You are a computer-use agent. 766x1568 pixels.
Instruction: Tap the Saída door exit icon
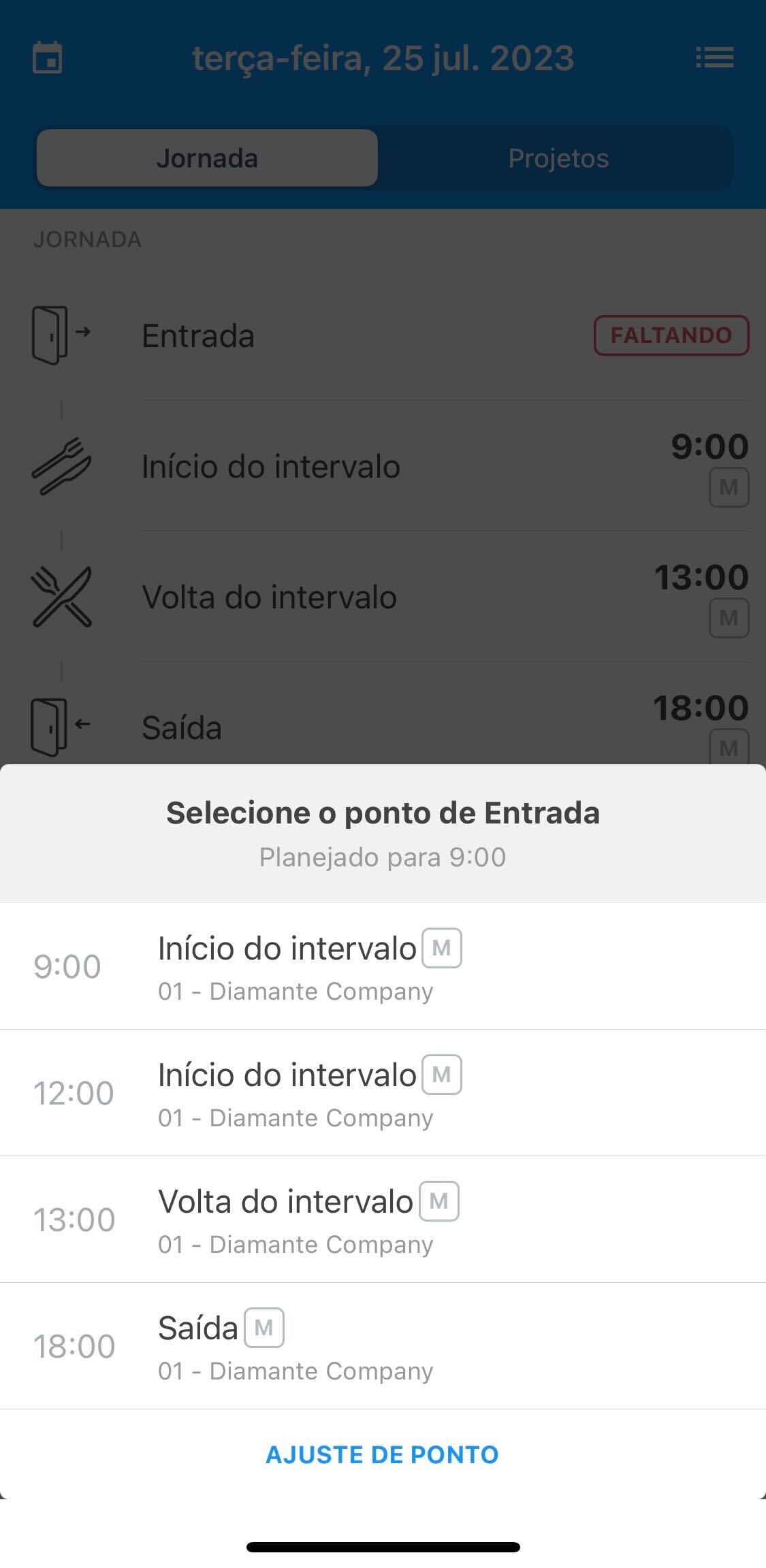click(x=61, y=727)
